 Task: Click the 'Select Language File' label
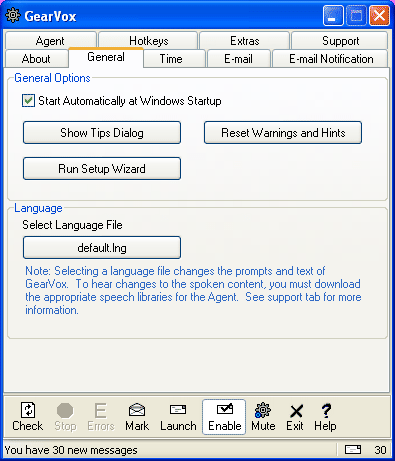tap(72, 225)
